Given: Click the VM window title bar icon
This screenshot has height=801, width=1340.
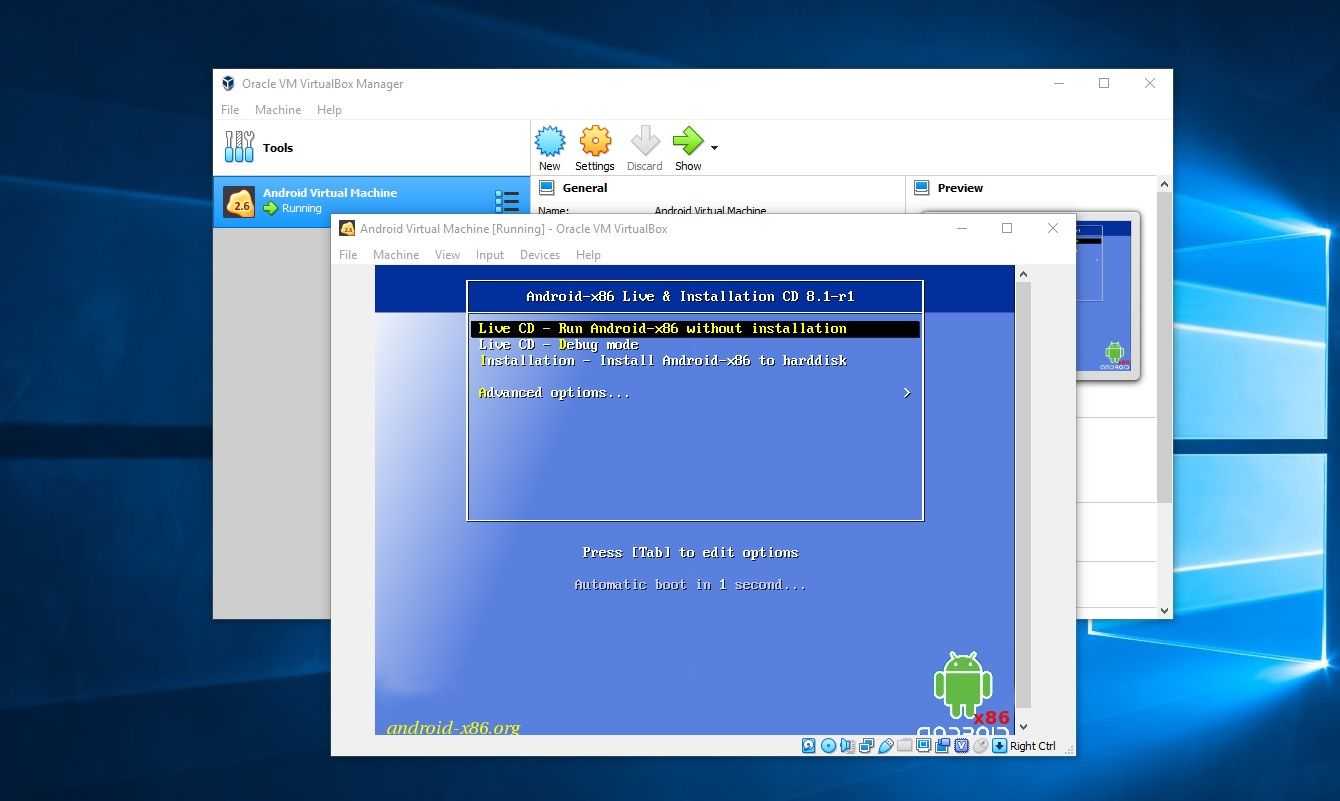Looking at the screenshot, I should pos(347,228).
